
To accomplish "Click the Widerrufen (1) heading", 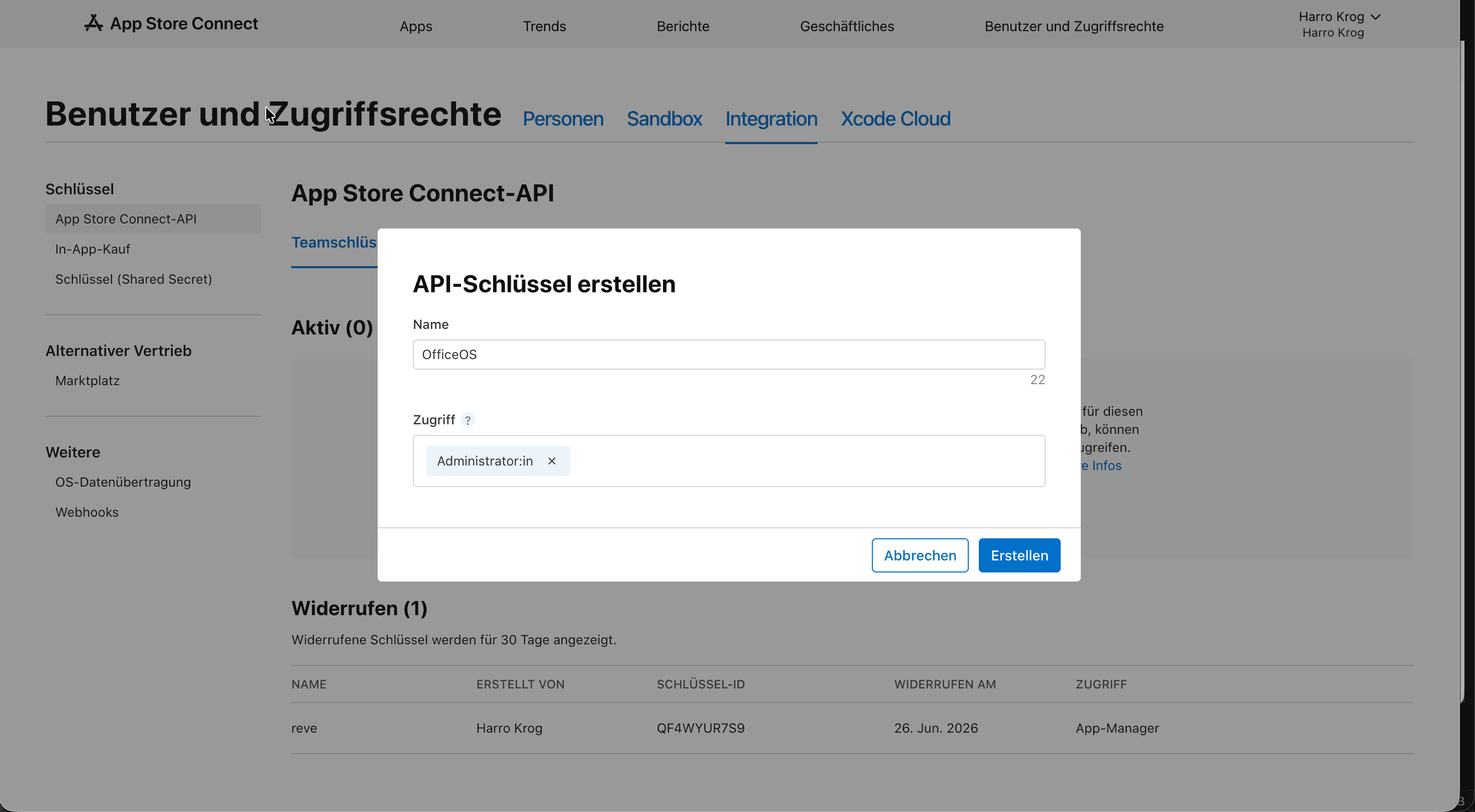I will click(x=359, y=608).
